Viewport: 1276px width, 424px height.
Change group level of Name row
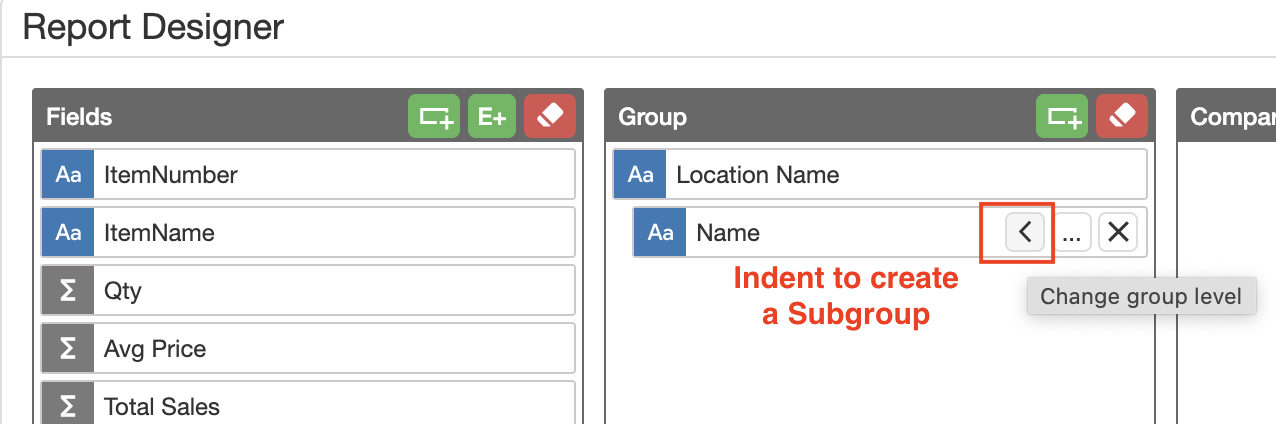(x=1025, y=233)
